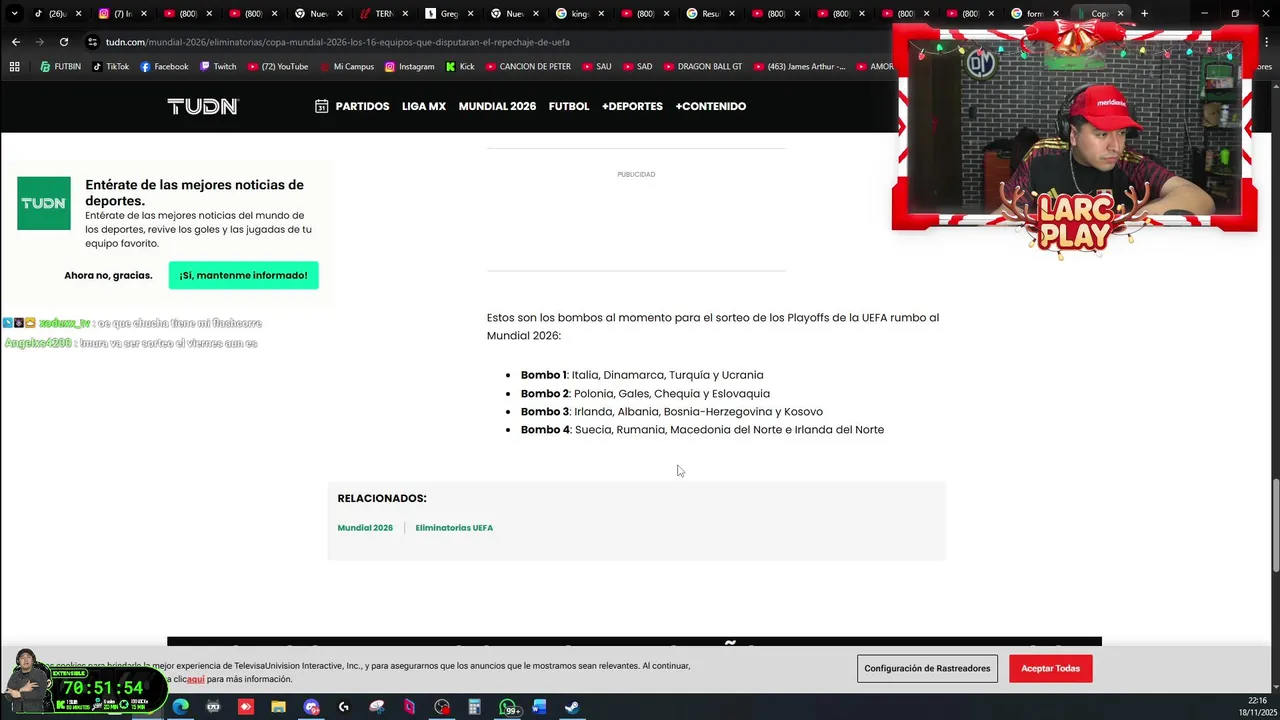Click the 'aquí' link in cookie notice
1280x720 pixels.
pos(196,679)
